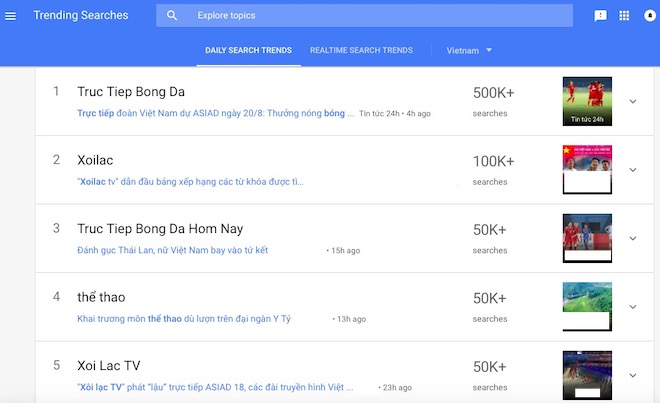Viewport: 660px width, 403px height.
Task: Open the Xoilac tv ranking article link
Action: coord(190,182)
